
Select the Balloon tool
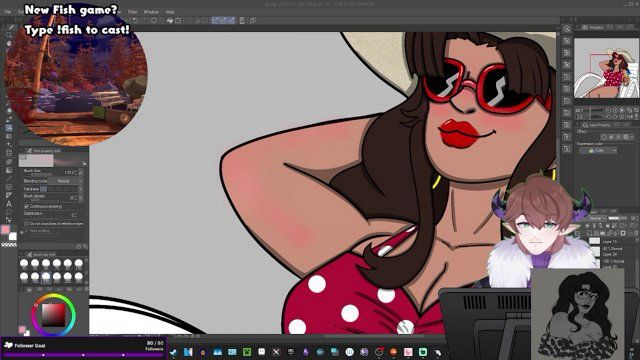point(9,212)
